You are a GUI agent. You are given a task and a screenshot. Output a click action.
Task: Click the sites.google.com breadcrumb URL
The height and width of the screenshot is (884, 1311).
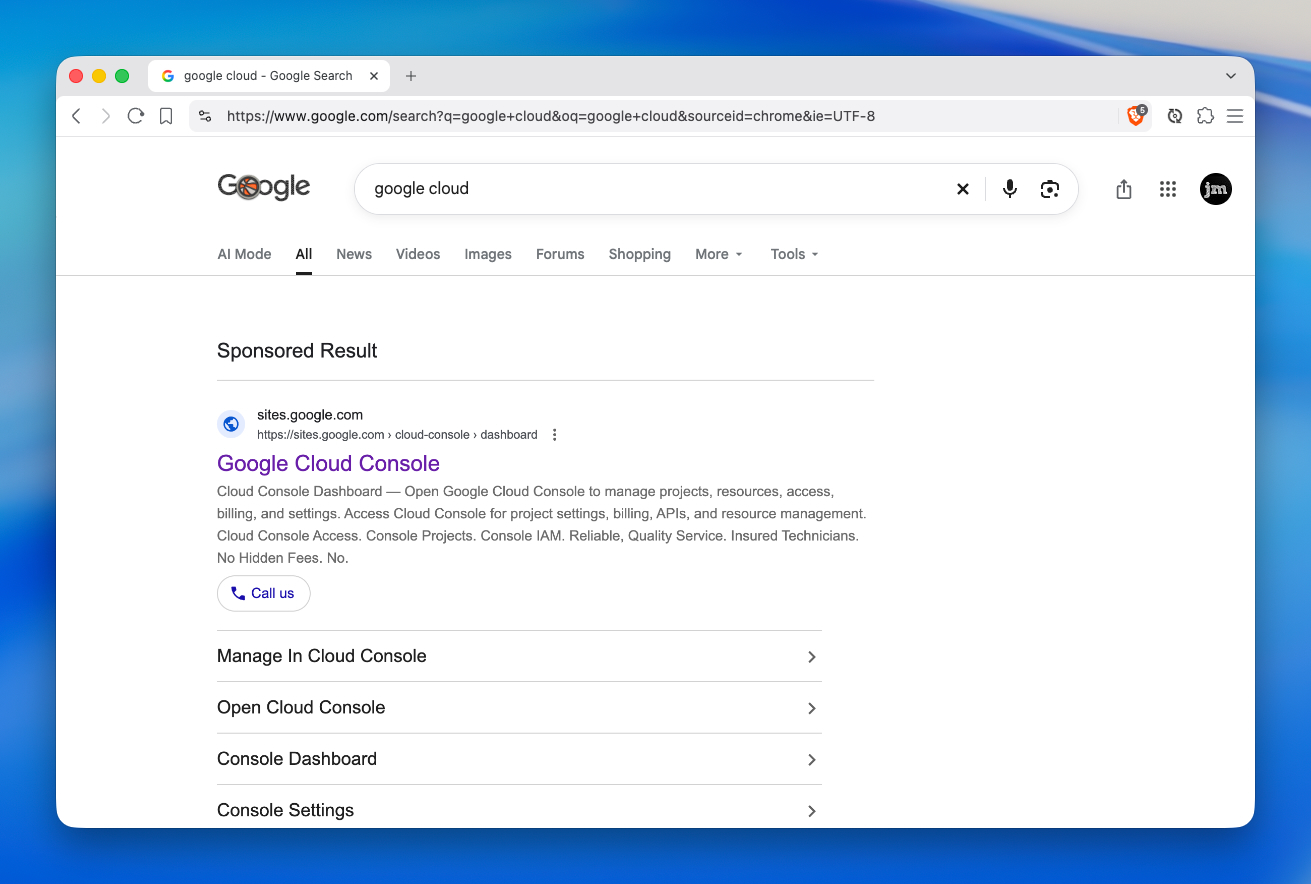coord(397,435)
